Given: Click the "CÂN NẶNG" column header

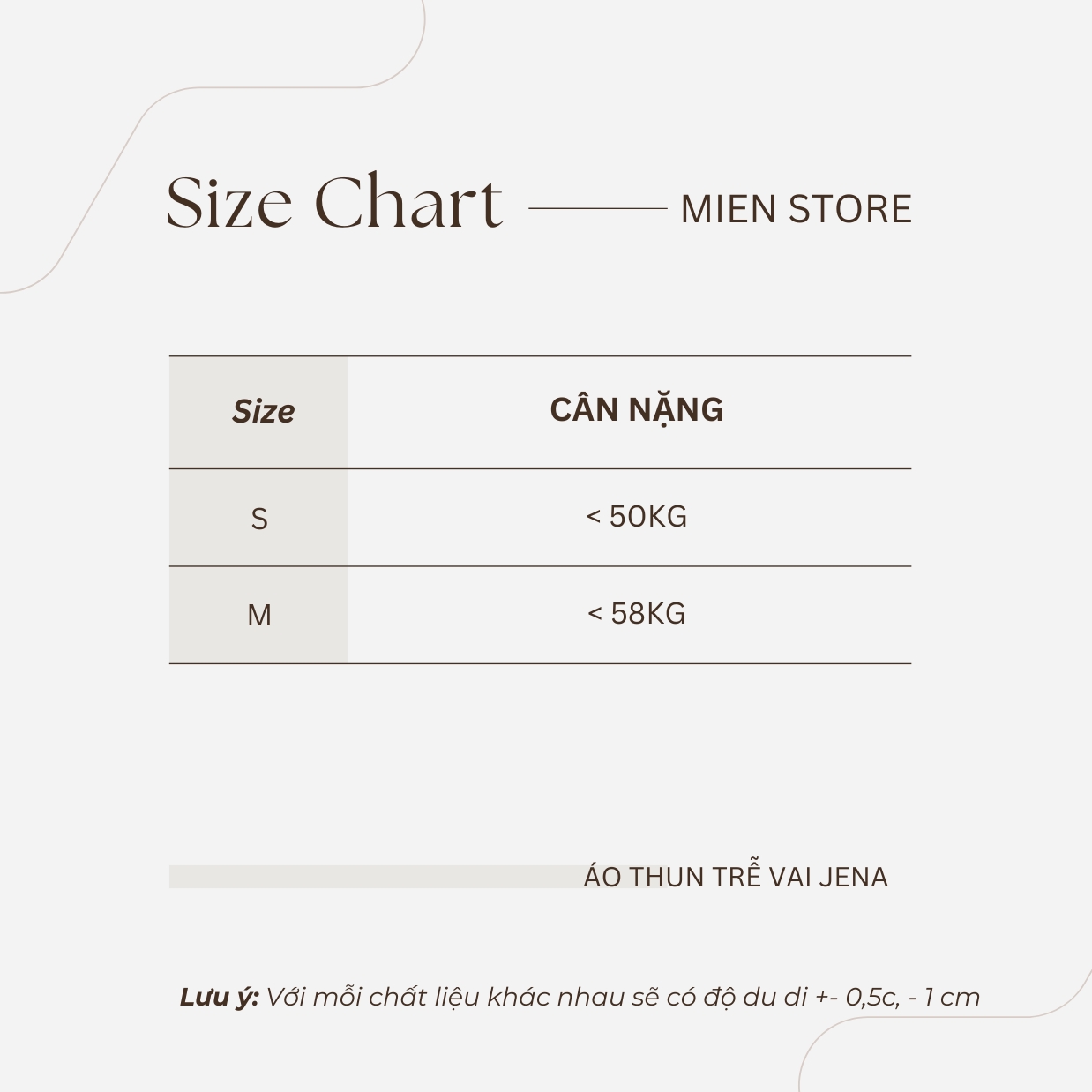Looking at the screenshot, I should point(636,410).
